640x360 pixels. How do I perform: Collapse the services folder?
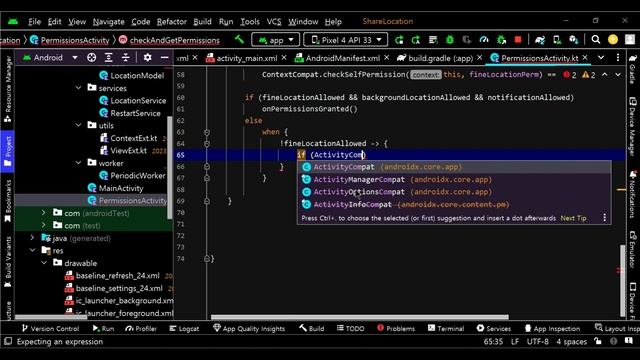coord(78,88)
